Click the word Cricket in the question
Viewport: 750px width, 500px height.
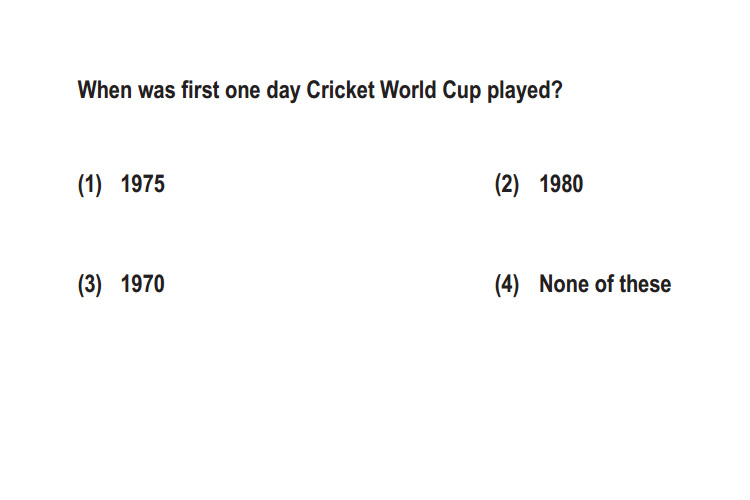(x=341, y=90)
